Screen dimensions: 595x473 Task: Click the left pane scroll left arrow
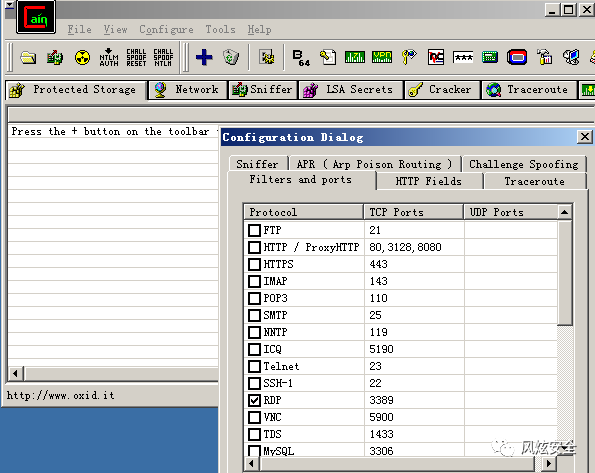click(x=15, y=374)
